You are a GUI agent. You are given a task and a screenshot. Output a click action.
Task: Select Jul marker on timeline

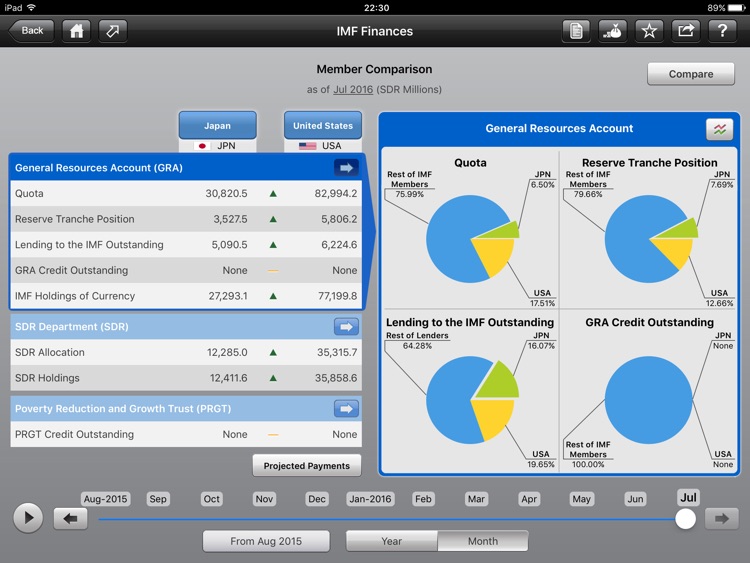tap(688, 497)
